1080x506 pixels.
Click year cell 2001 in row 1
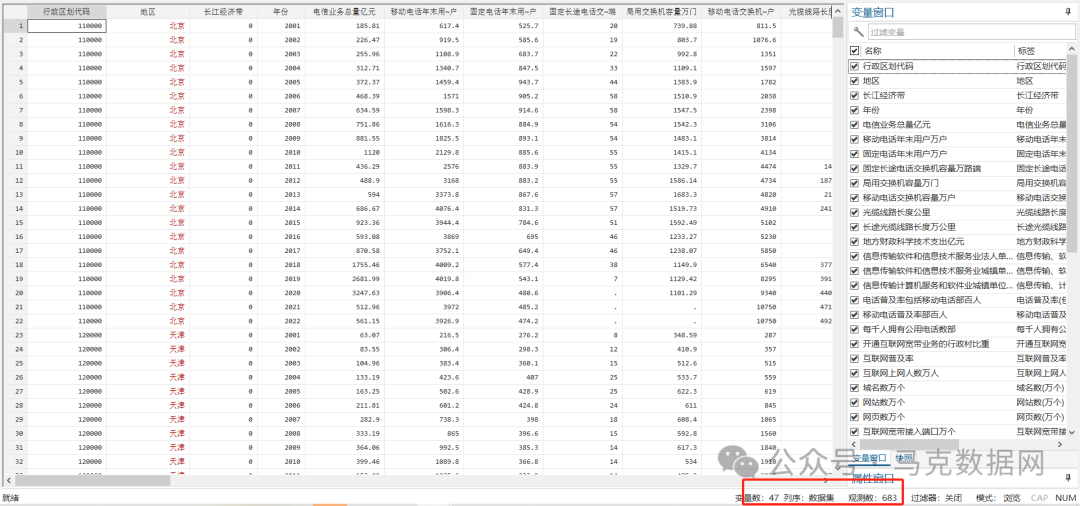tap(281, 25)
